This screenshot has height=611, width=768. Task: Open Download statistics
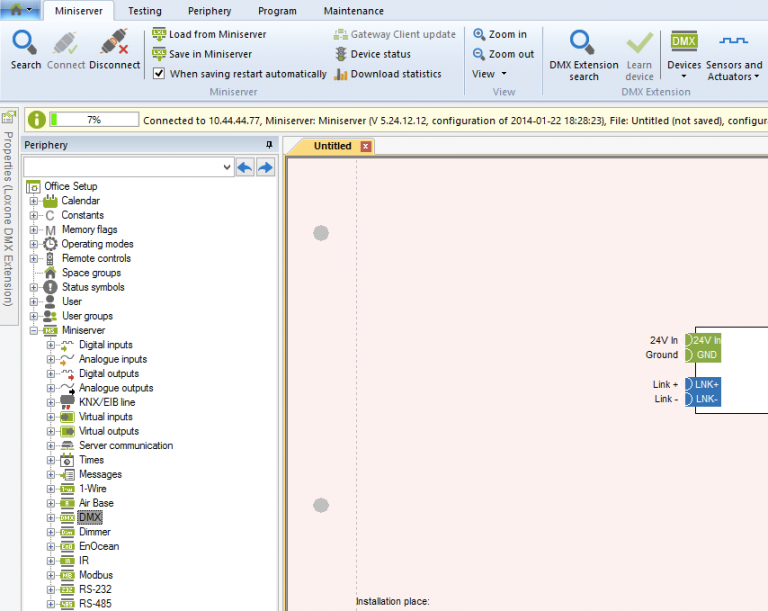[396, 74]
